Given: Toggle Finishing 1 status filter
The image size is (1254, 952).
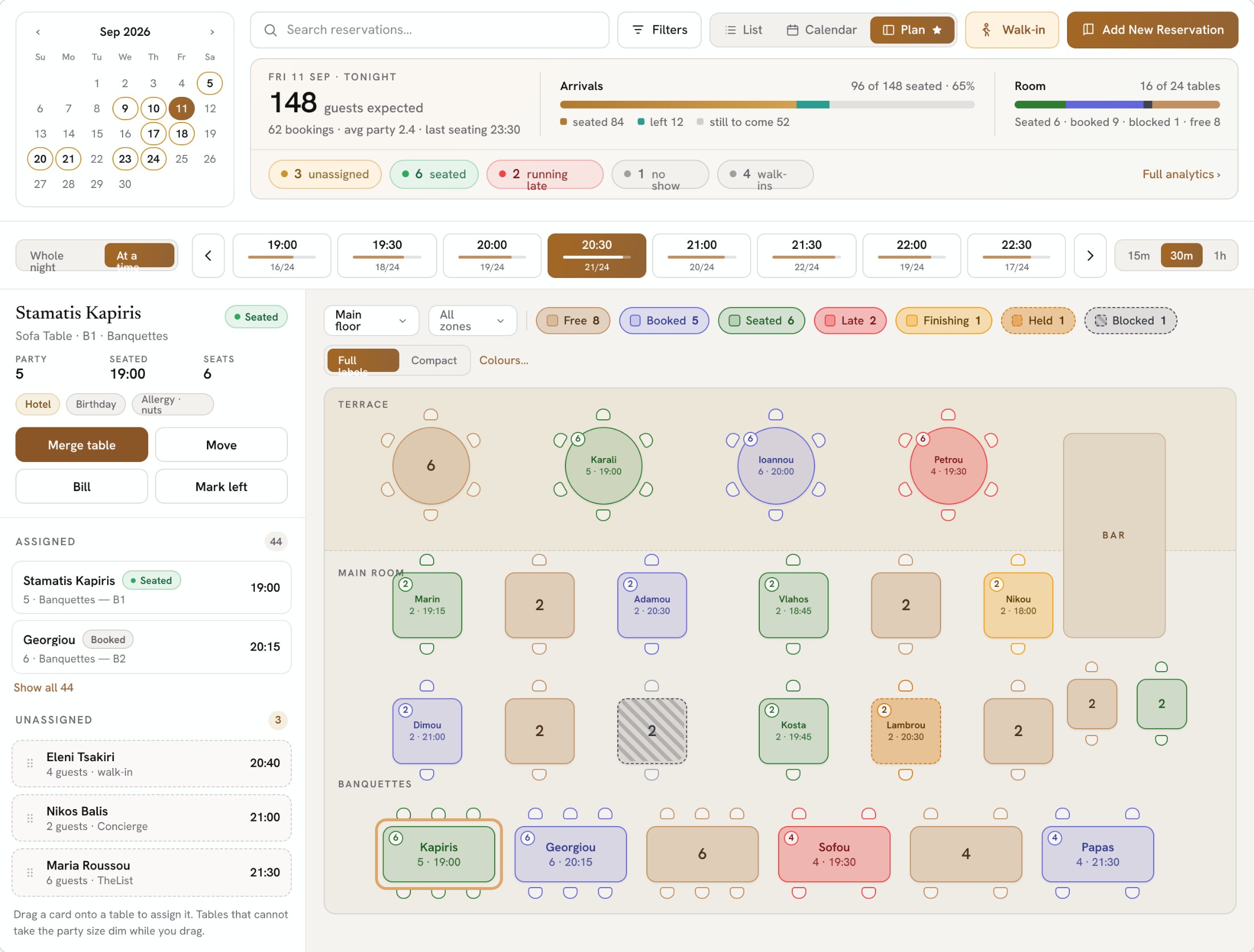Looking at the screenshot, I should click(943, 320).
